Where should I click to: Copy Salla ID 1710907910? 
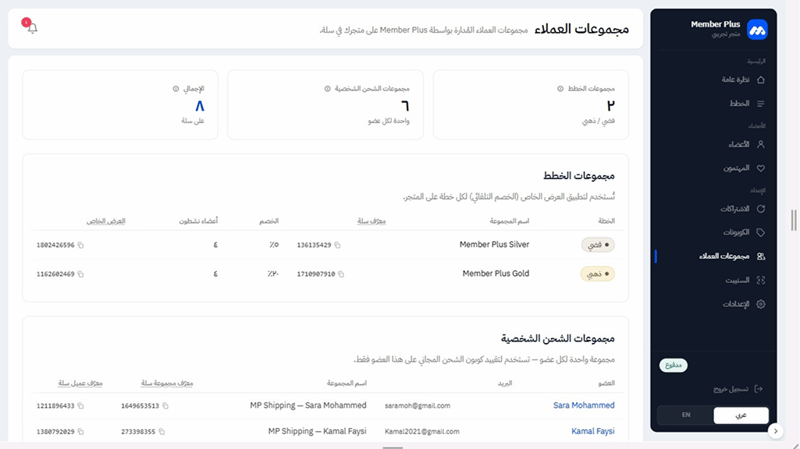click(341, 275)
